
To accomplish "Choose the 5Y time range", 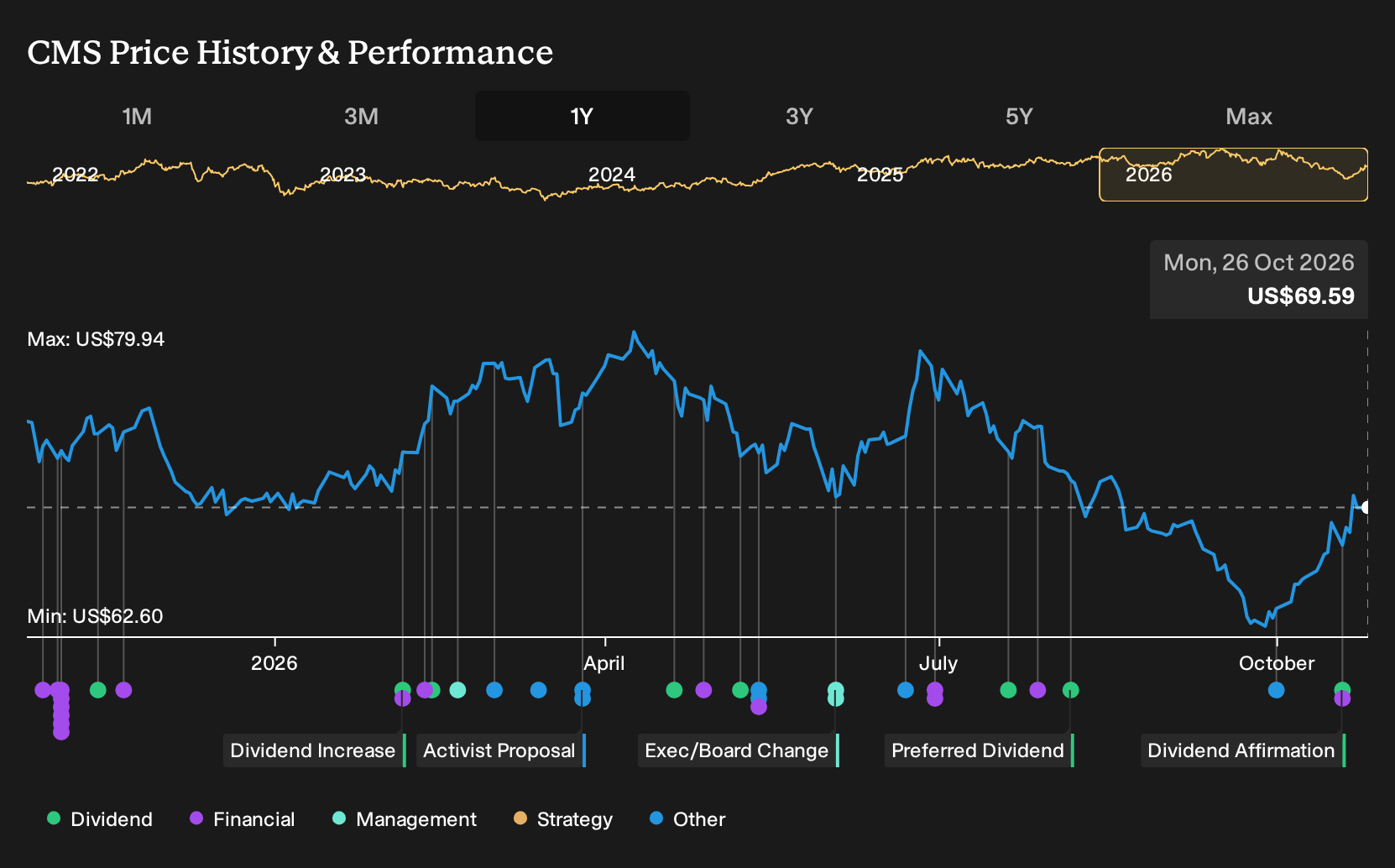I will [1019, 116].
